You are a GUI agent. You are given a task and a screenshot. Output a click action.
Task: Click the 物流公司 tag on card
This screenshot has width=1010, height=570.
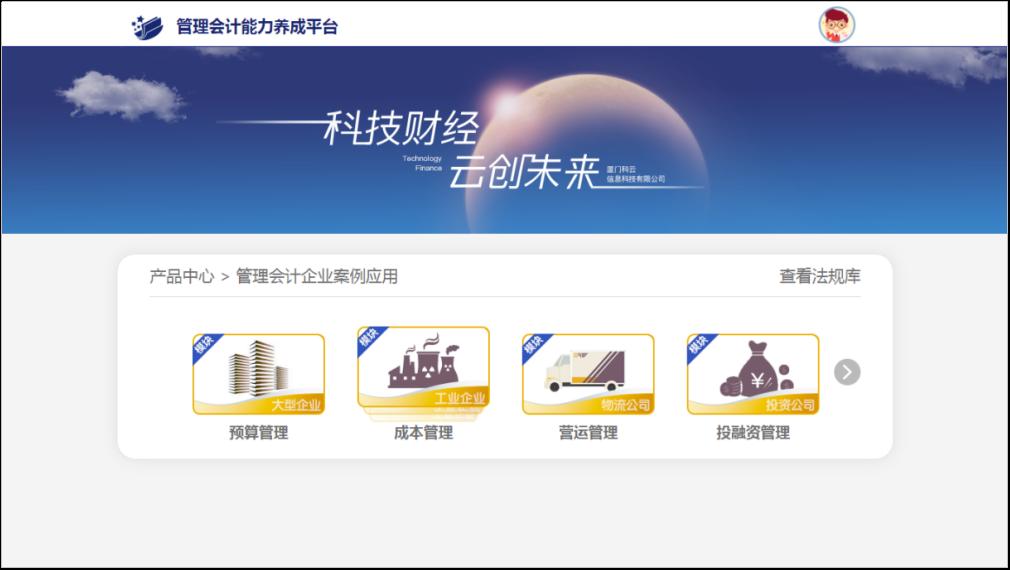coord(625,405)
